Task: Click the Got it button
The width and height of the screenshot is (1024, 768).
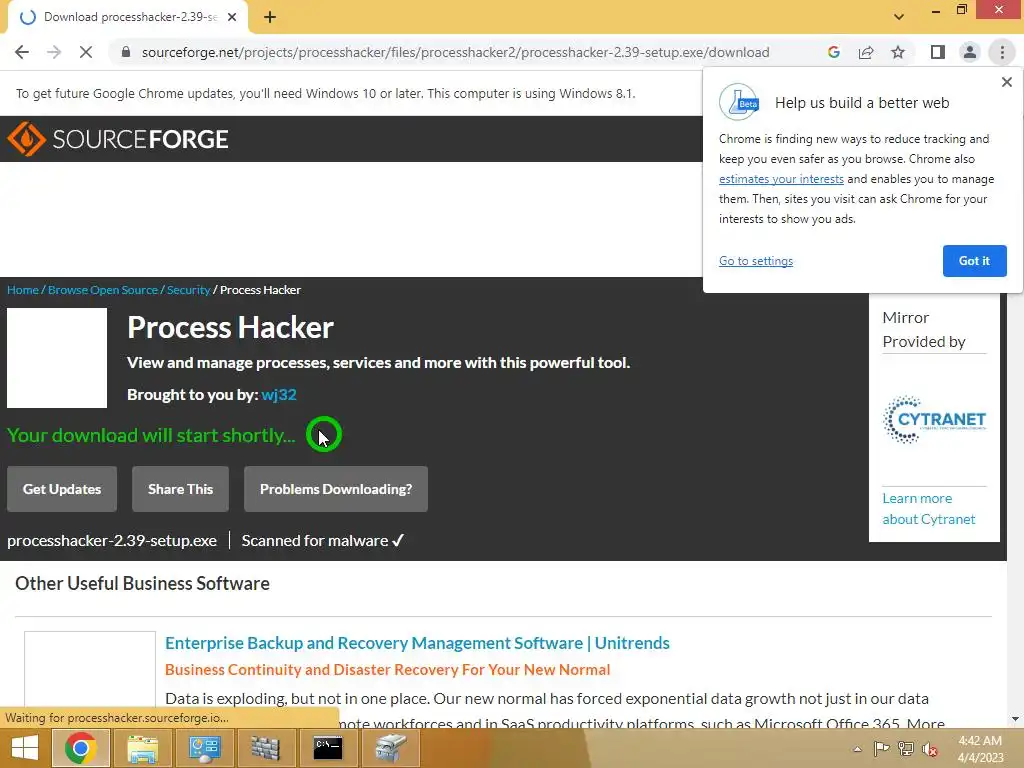Action: (x=974, y=261)
